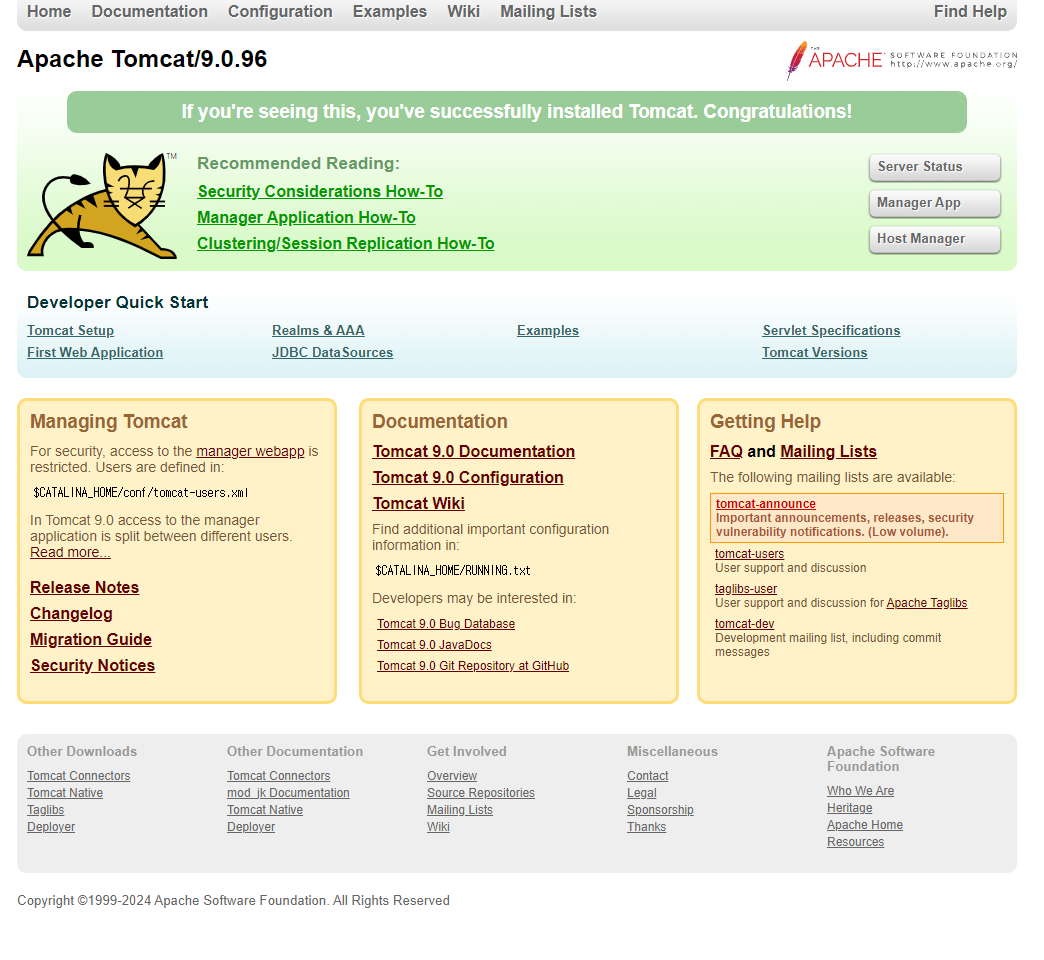
Task: Open tomcat-users mailing list link
Action: (x=749, y=555)
